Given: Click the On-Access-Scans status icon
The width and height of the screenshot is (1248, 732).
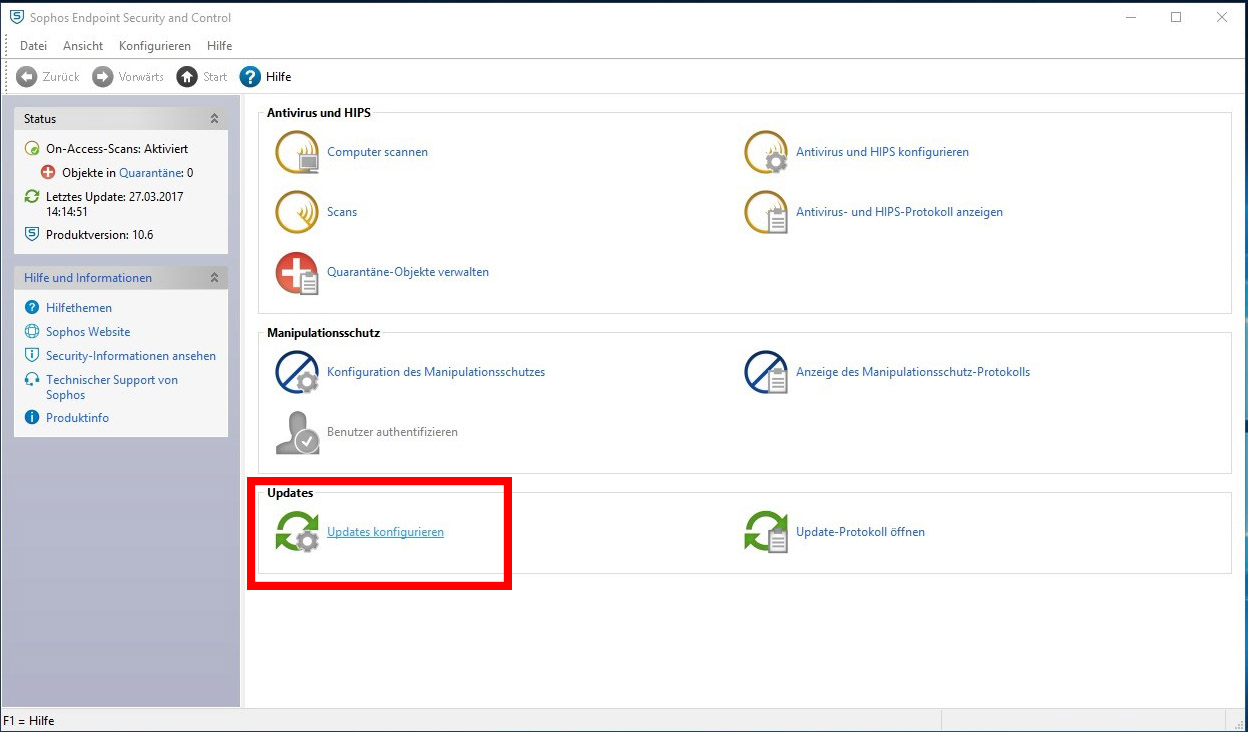Looking at the screenshot, I should (x=32, y=149).
